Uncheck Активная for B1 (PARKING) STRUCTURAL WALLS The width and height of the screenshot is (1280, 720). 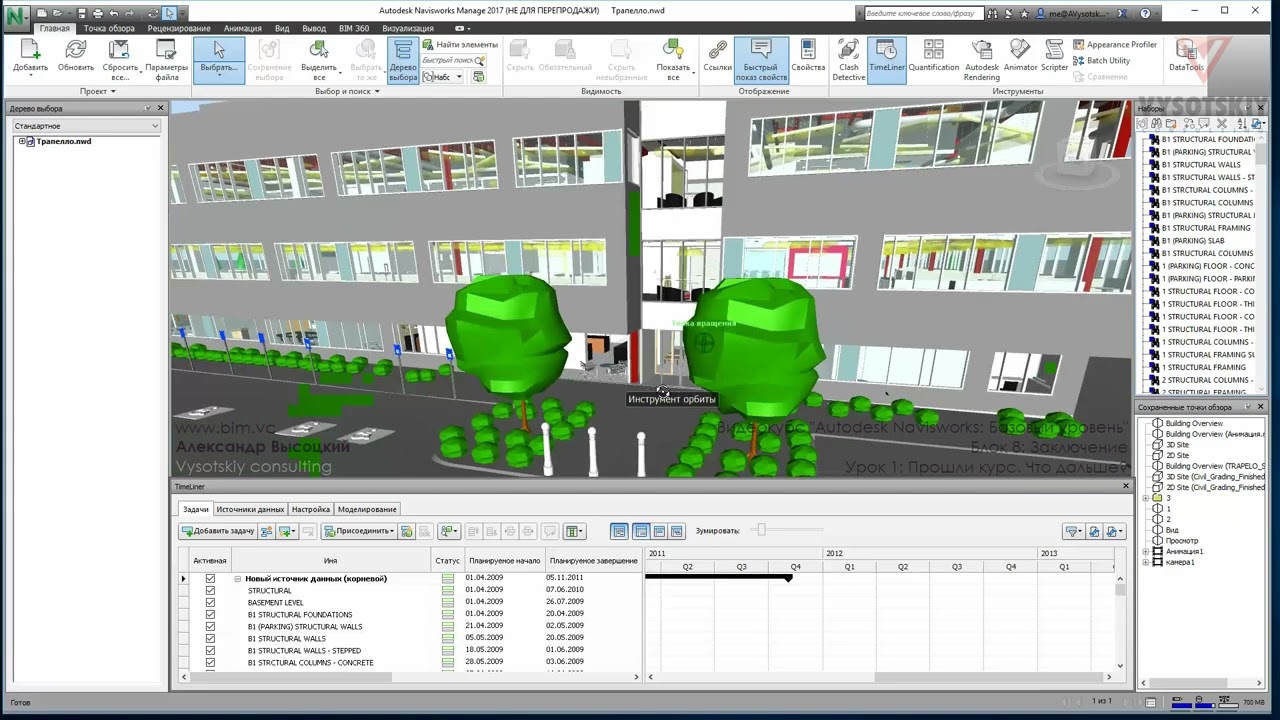tap(210, 627)
